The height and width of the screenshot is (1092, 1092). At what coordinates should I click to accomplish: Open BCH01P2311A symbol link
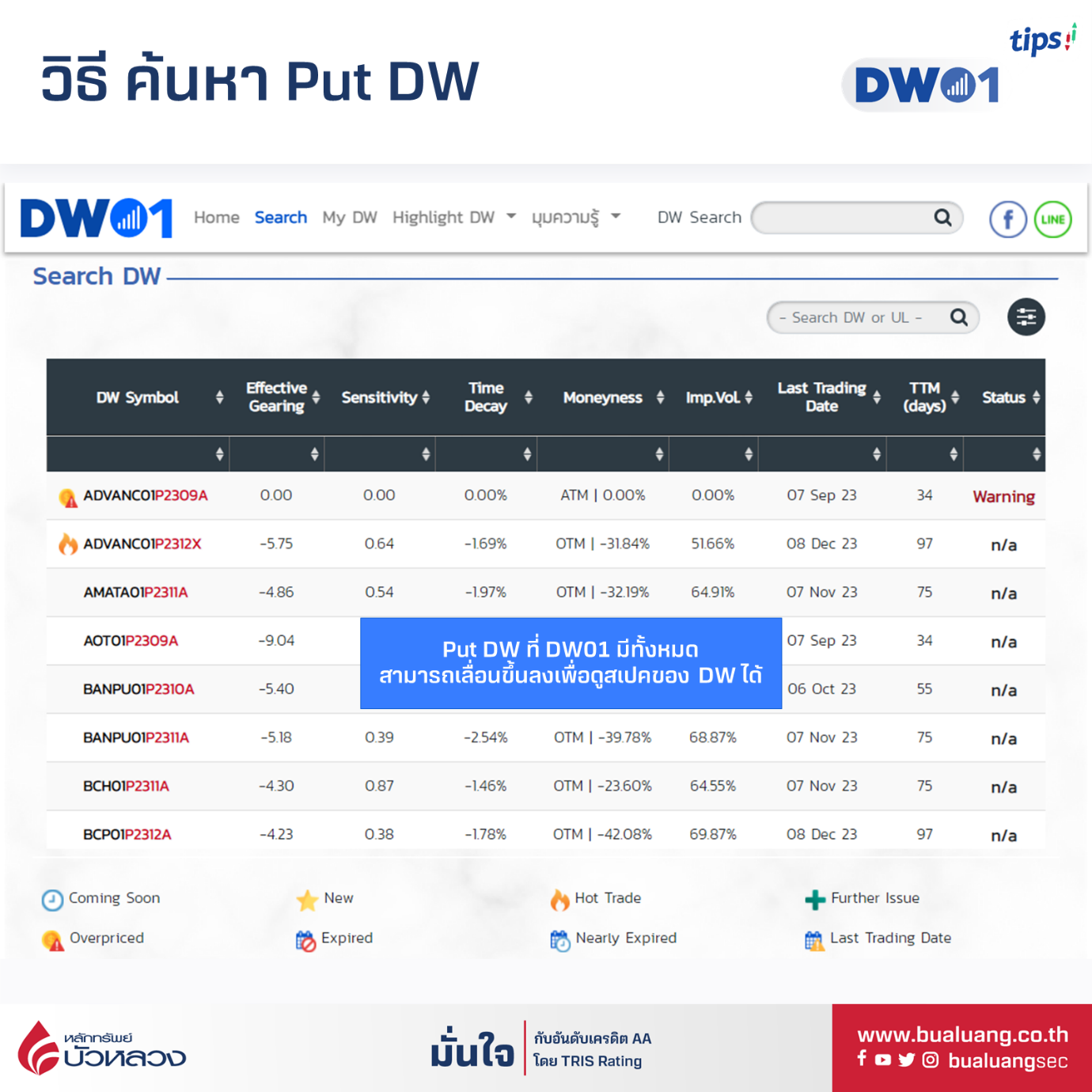pos(126,786)
